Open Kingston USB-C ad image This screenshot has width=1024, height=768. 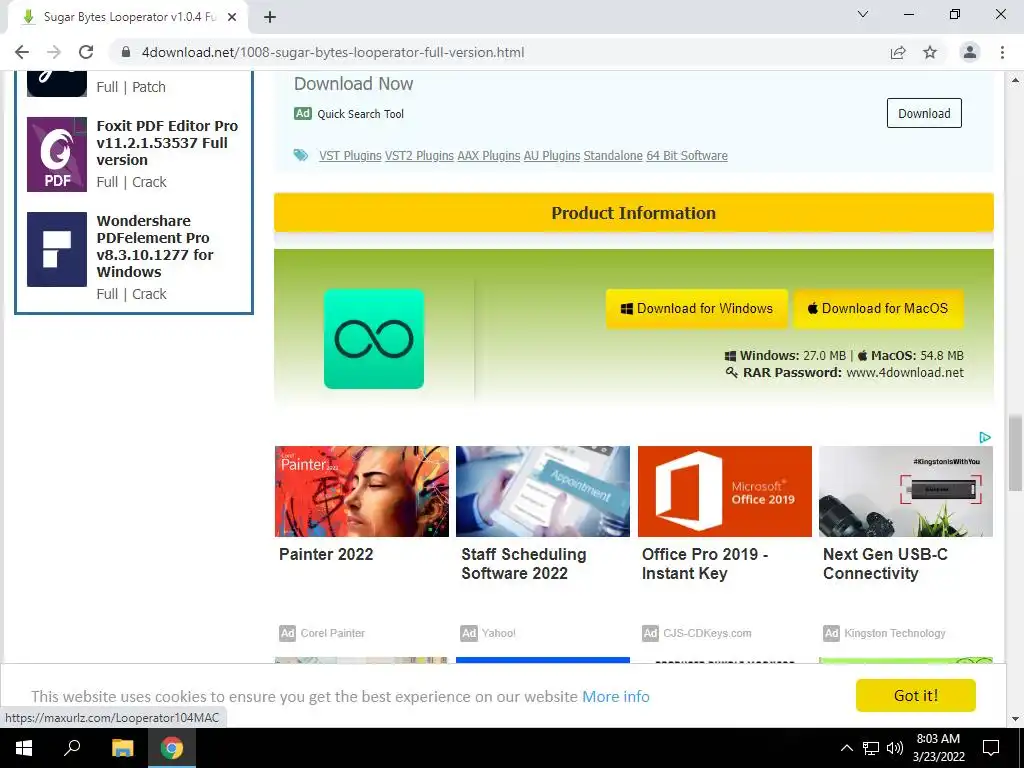(906, 491)
